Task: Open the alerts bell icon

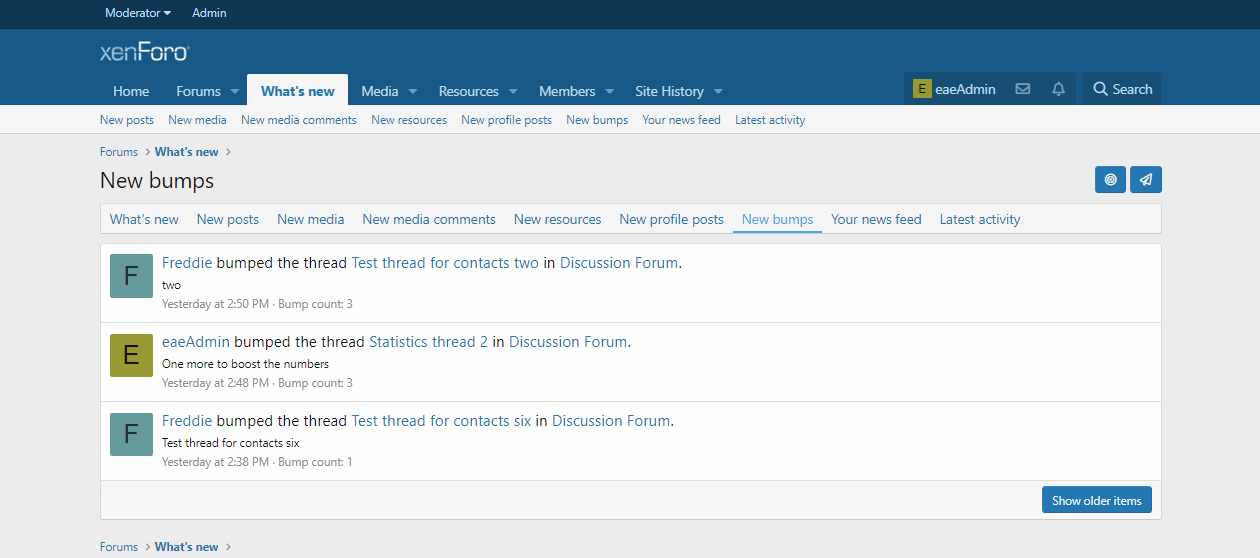Action: click(x=1058, y=89)
